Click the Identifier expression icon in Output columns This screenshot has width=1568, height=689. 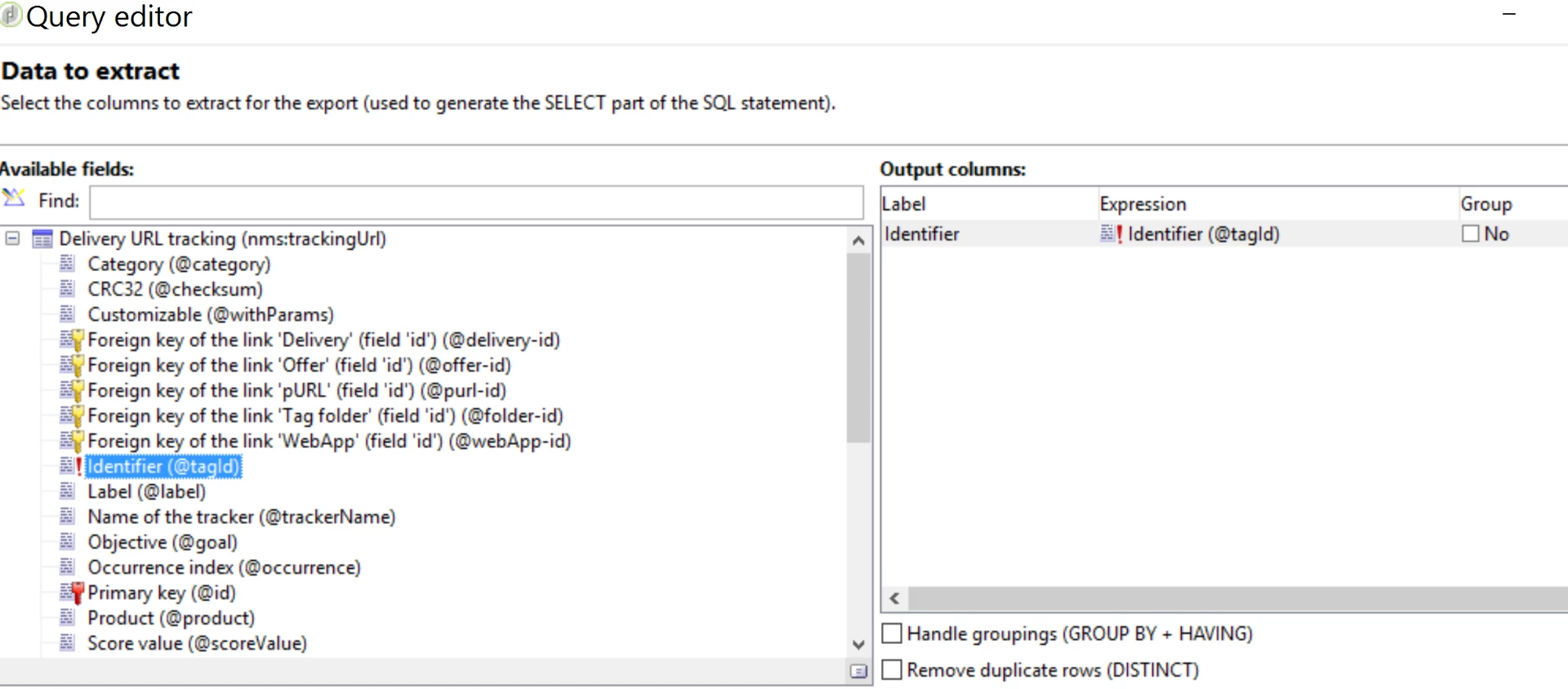click(1111, 233)
